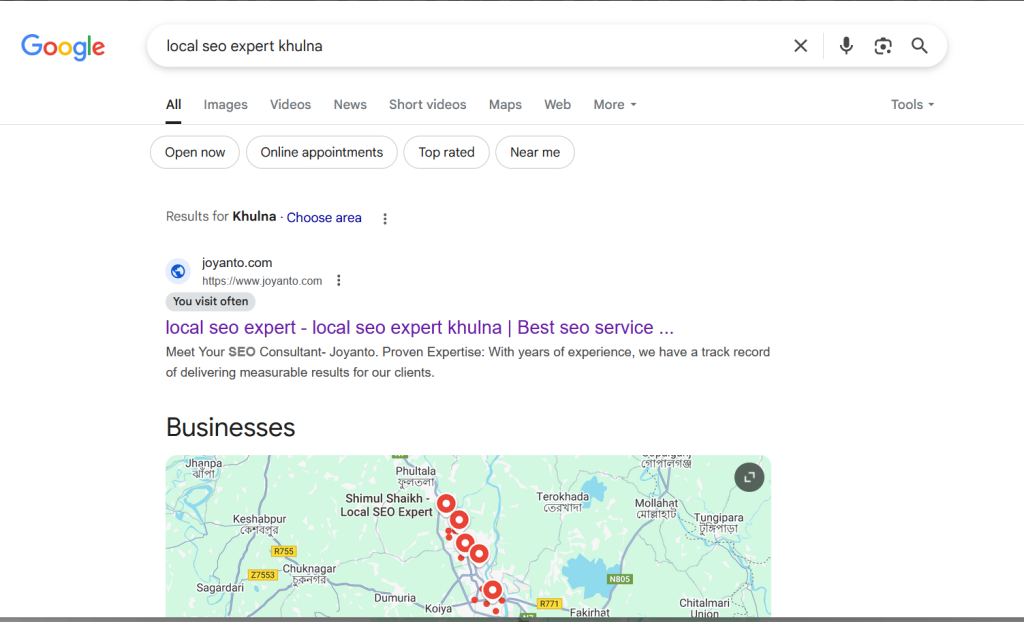Open Google Lens image search icon

(883, 46)
